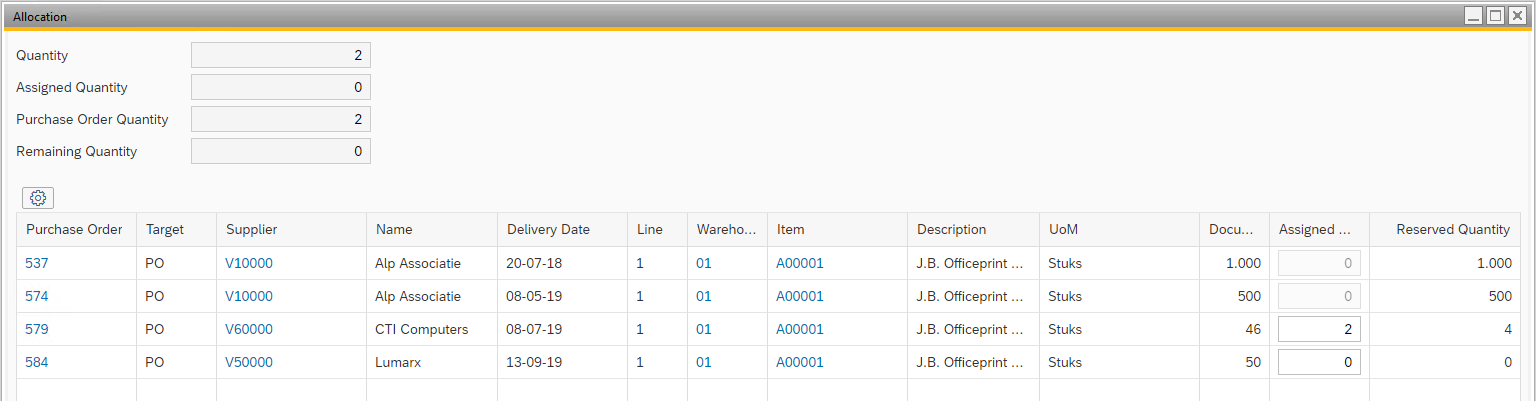Close the Allocation window
Image resolution: width=1536 pixels, height=401 pixels.
pos(1517,15)
